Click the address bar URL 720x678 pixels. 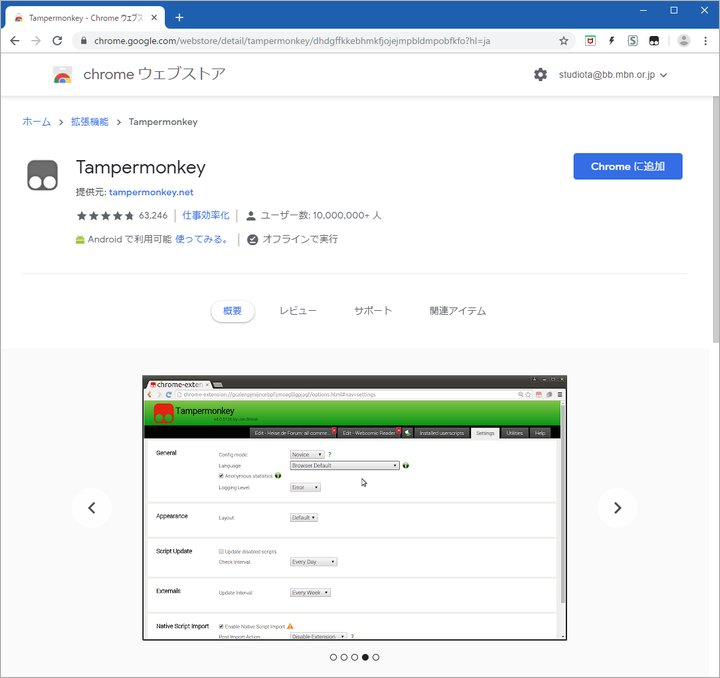click(x=292, y=41)
